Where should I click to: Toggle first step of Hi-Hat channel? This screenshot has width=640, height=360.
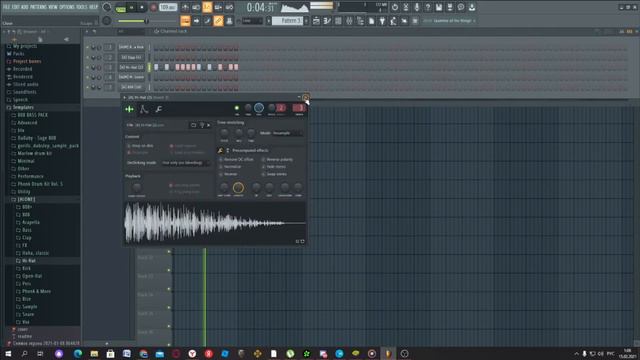156,67
